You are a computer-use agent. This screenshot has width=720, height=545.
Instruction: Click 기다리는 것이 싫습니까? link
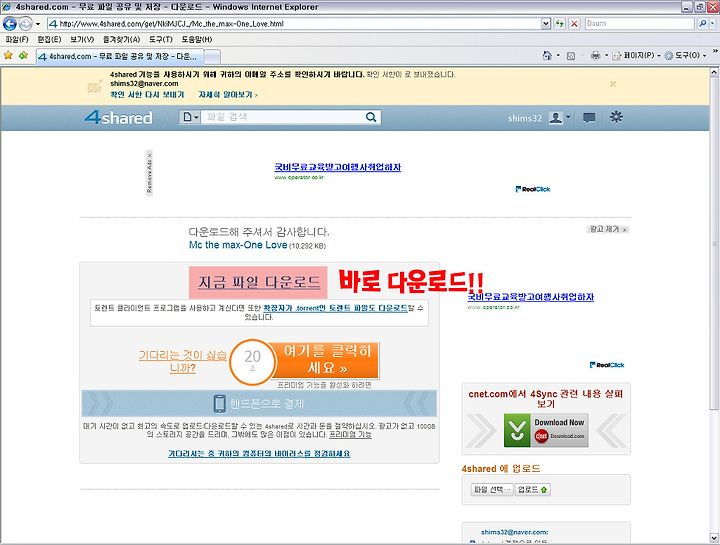click(183, 361)
